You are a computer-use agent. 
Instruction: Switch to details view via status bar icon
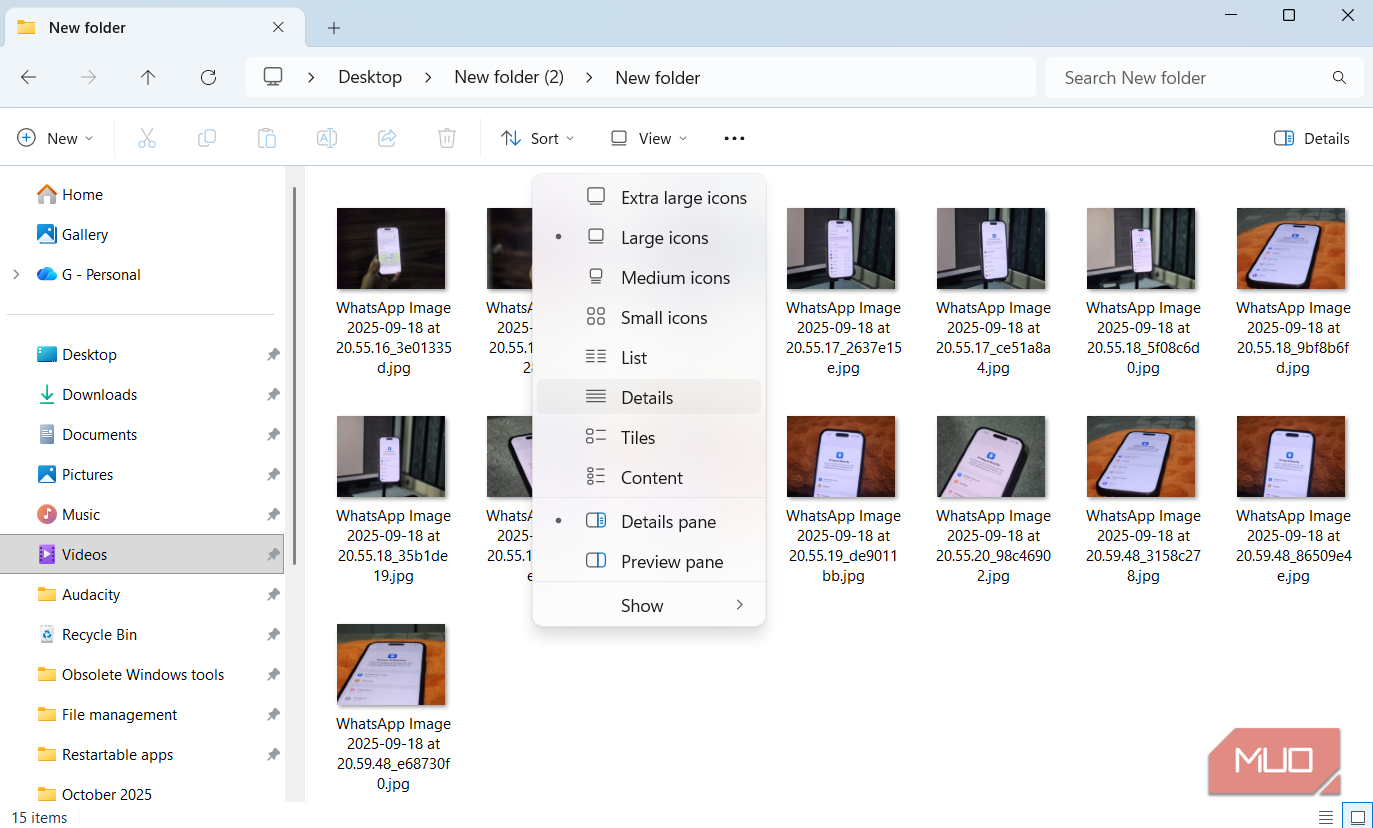tap(1326, 817)
